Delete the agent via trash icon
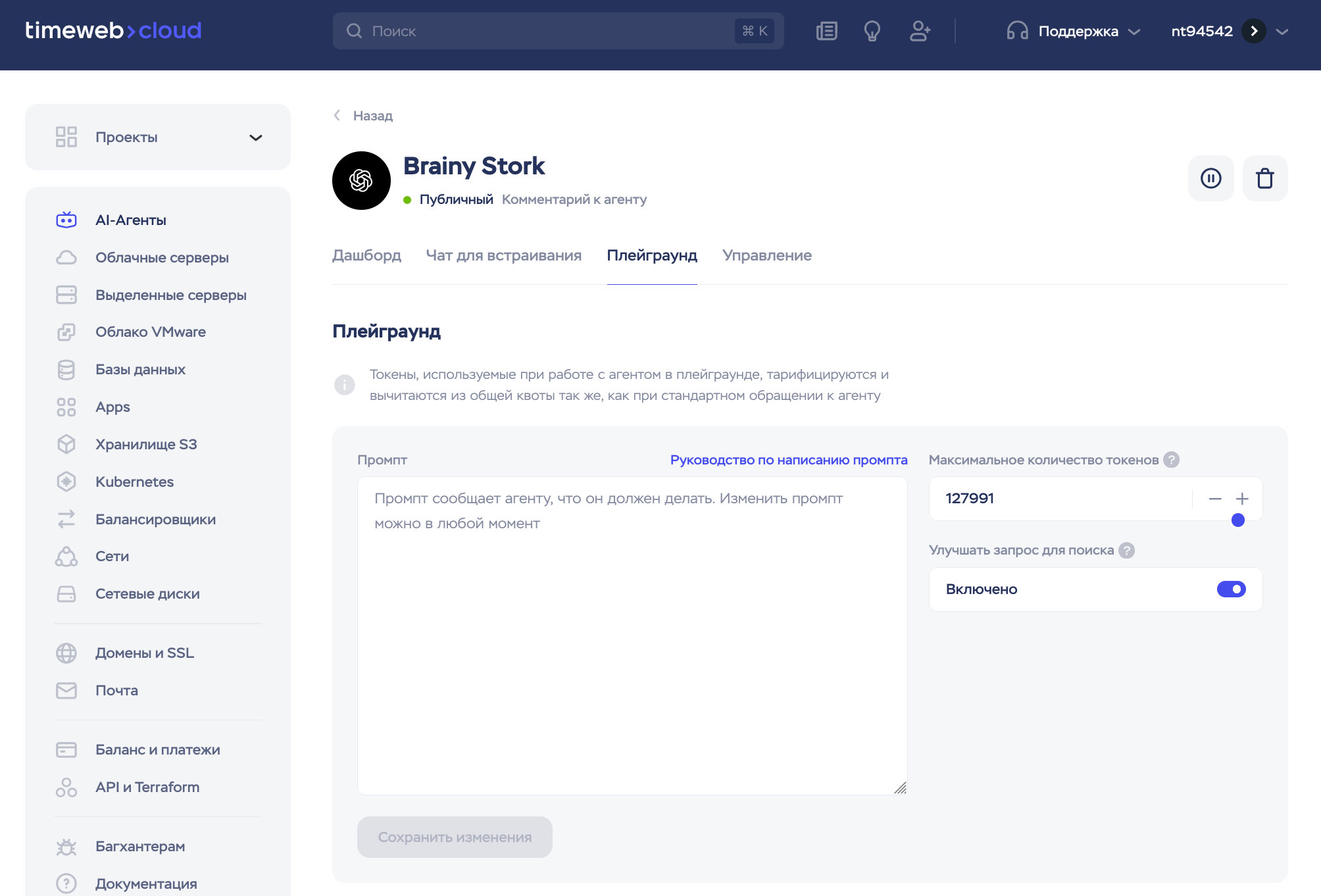This screenshot has width=1321, height=896. coord(1264,178)
